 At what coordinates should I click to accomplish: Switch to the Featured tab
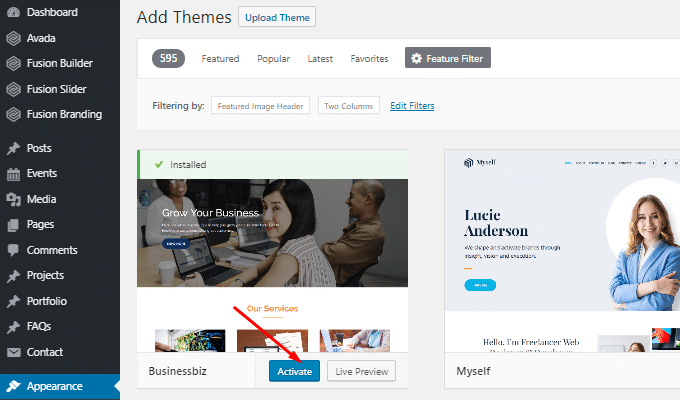click(x=220, y=59)
